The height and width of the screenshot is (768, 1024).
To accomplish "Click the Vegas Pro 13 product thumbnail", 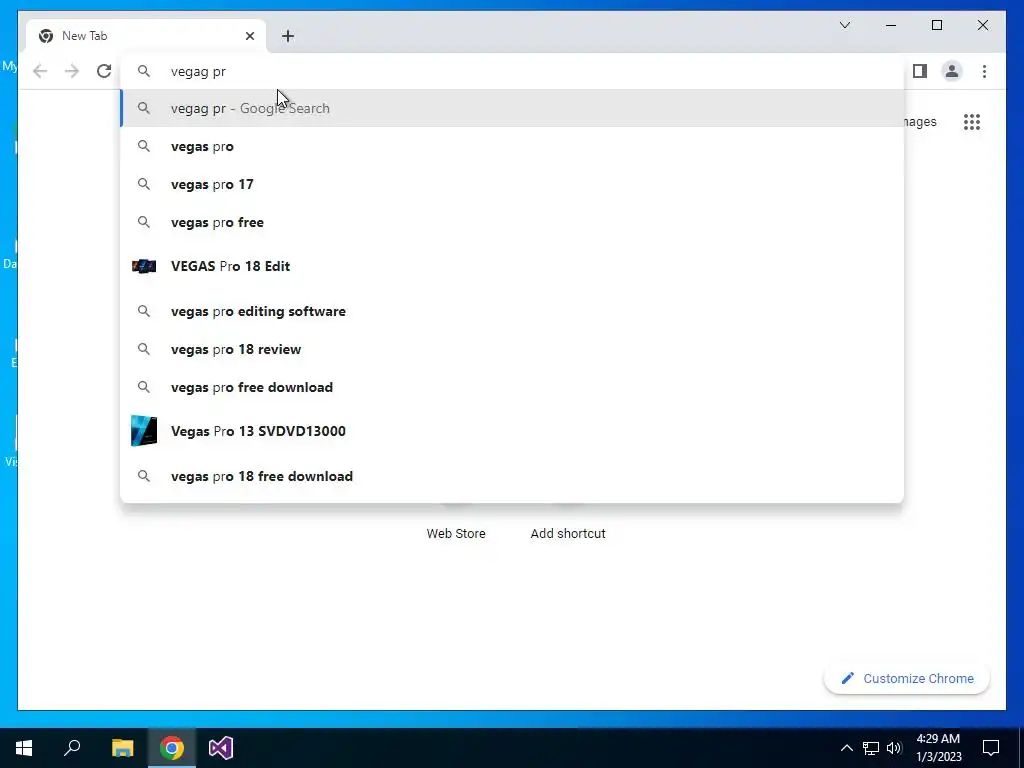I will (144, 431).
